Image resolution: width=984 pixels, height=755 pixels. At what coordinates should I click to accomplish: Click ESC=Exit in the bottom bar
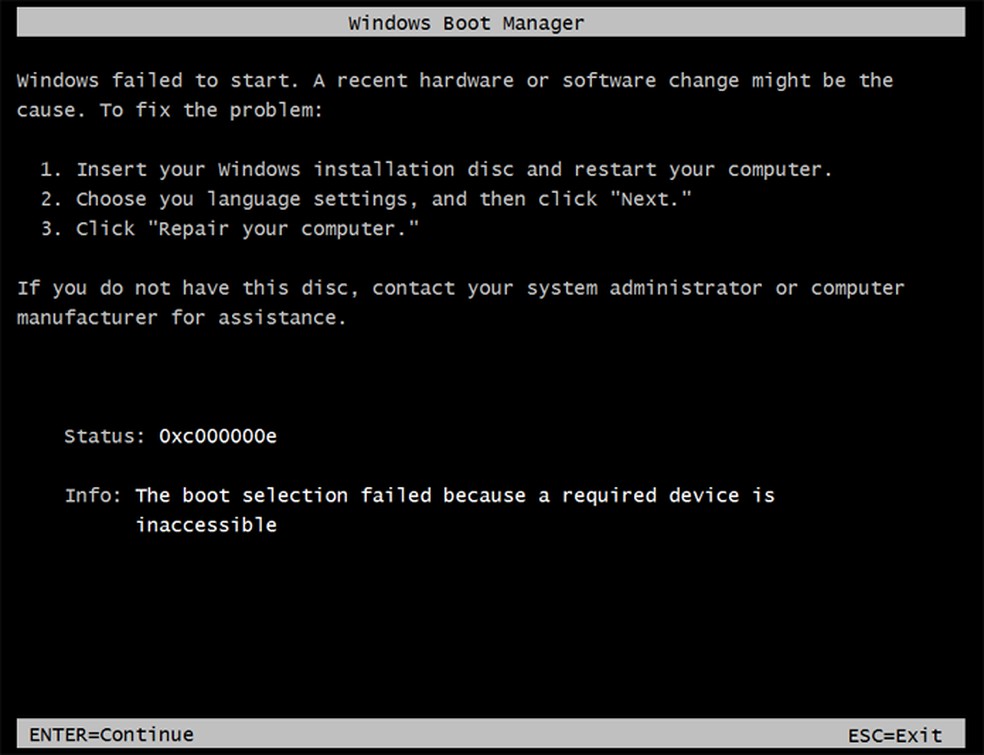(x=895, y=735)
